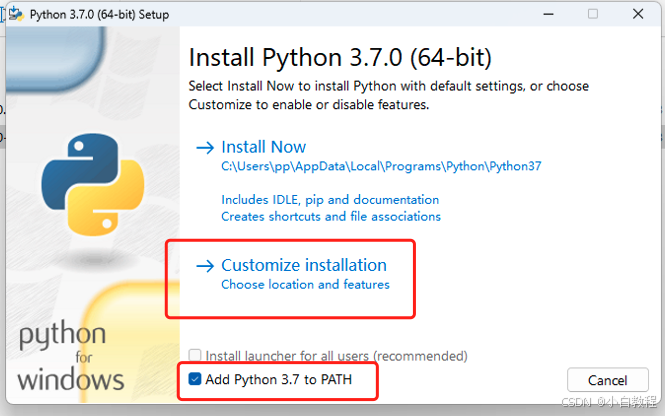Click 'Includes IDLE, pip and documentation' text
The height and width of the screenshot is (416, 665).
[330, 200]
